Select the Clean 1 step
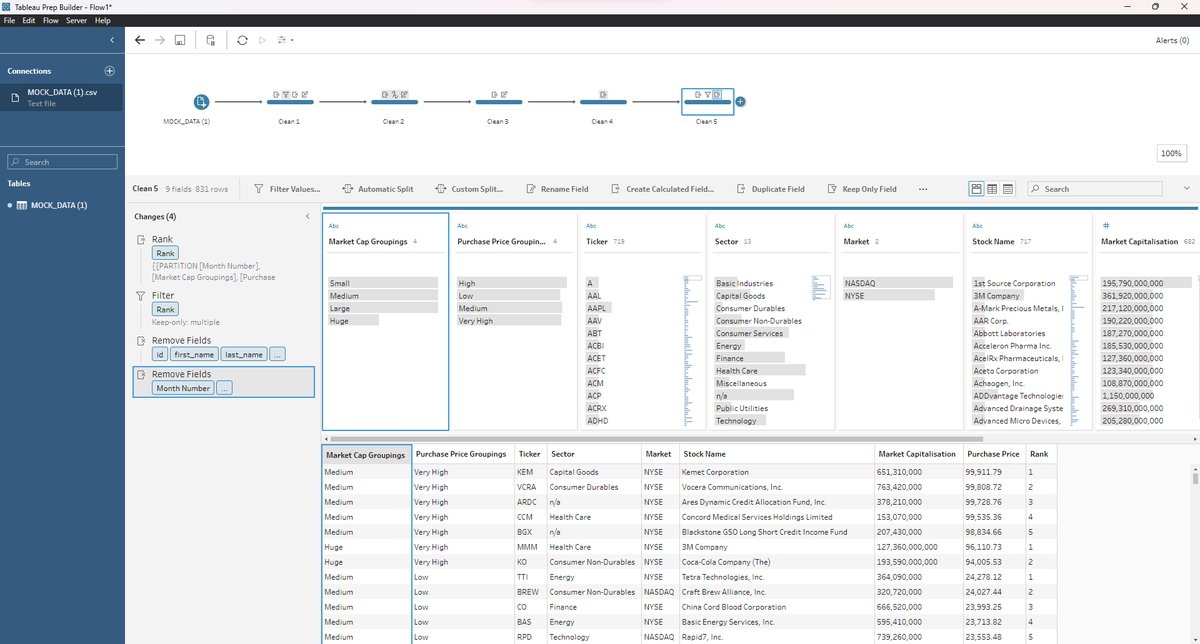This screenshot has width=1200, height=644. (289, 101)
